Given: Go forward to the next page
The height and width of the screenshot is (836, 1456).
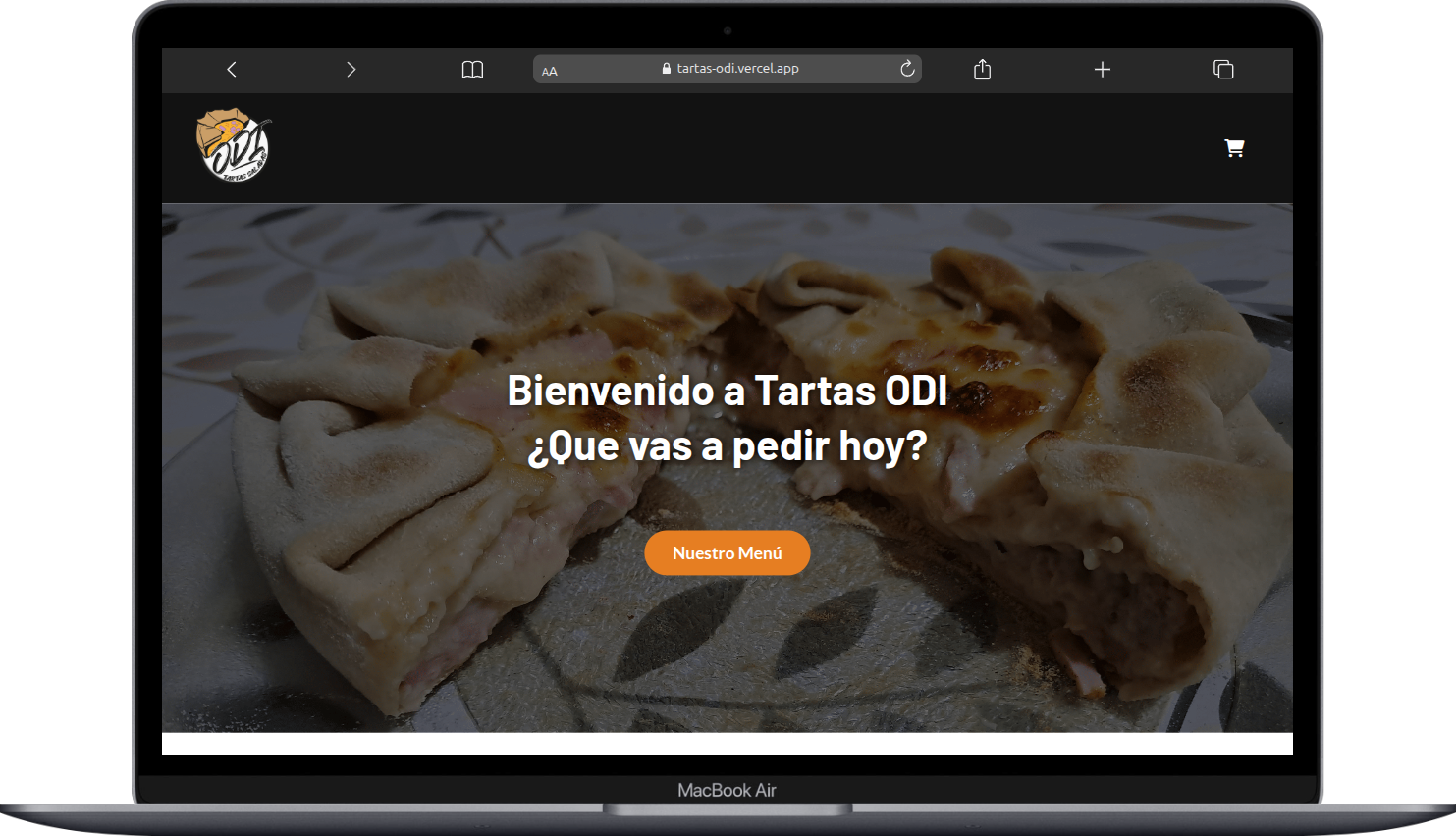Looking at the screenshot, I should tap(351, 69).
